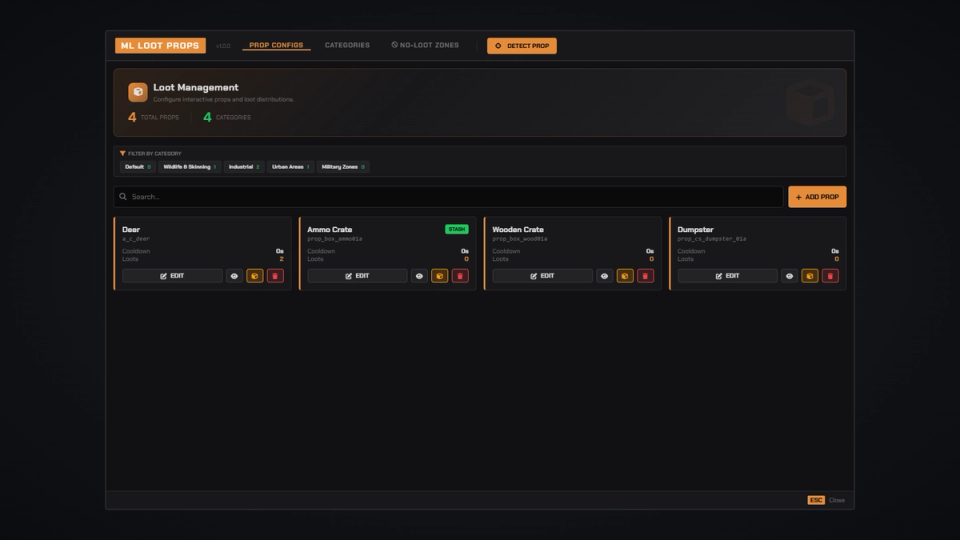The width and height of the screenshot is (960, 540).
Task: Select the Dumpster card title
Action: coord(696,230)
